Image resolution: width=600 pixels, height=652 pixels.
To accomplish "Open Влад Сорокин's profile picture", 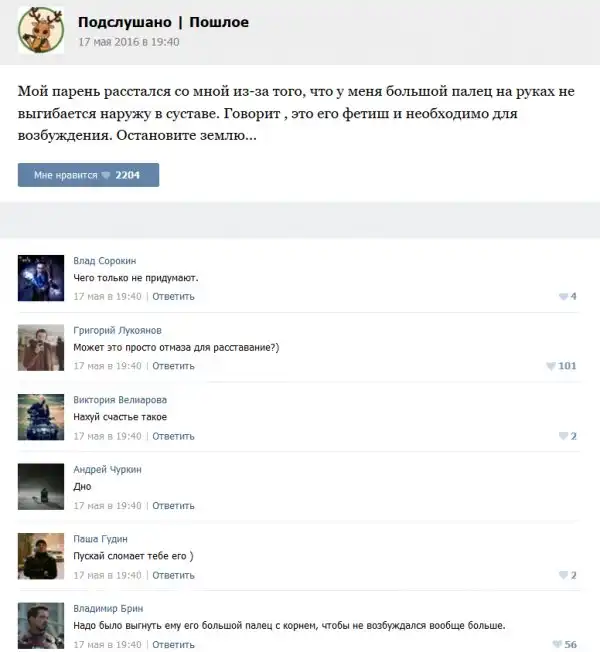I will click(x=41, y=278).
